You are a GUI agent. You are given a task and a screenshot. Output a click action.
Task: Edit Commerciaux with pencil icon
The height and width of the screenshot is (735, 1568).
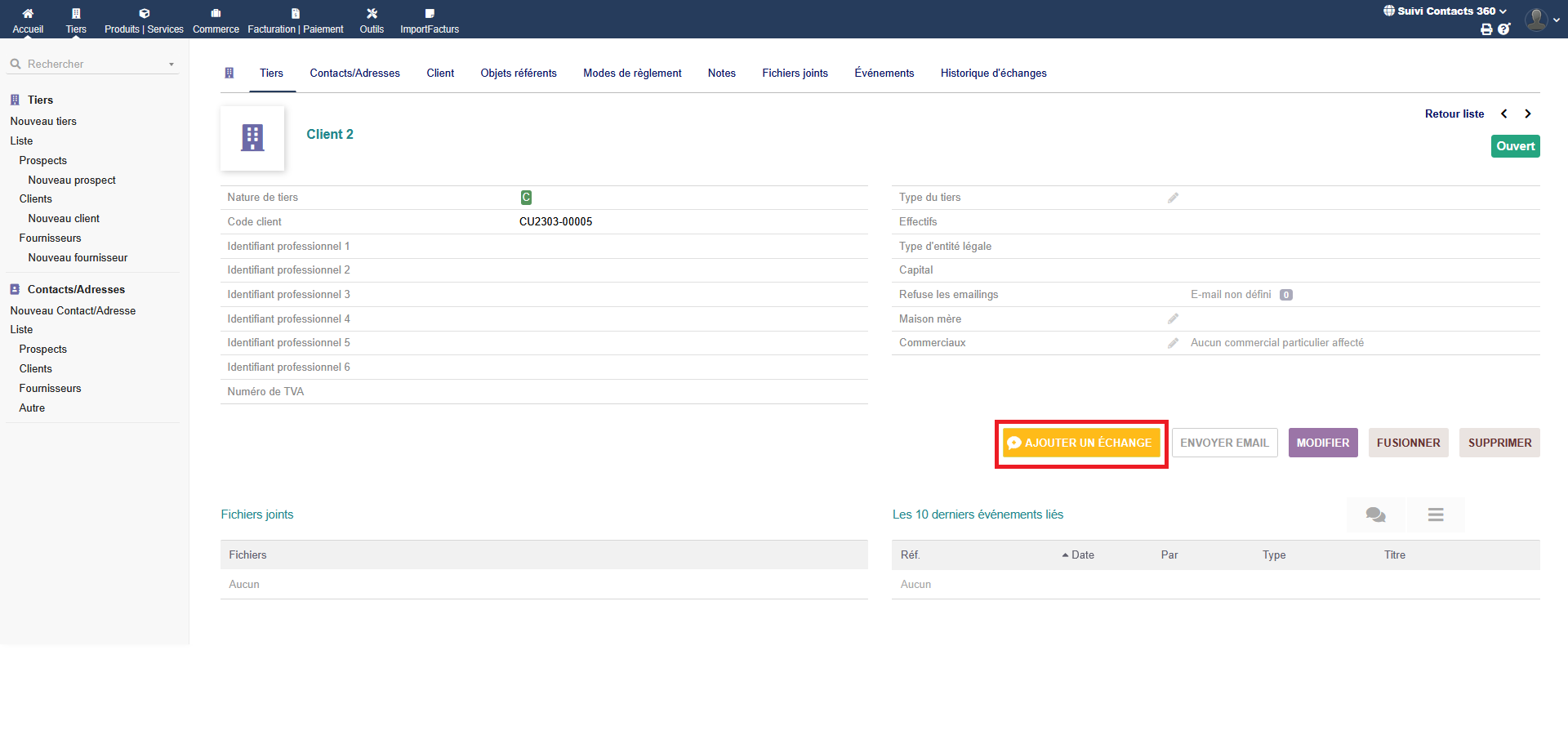click(x=1173, y=343)
